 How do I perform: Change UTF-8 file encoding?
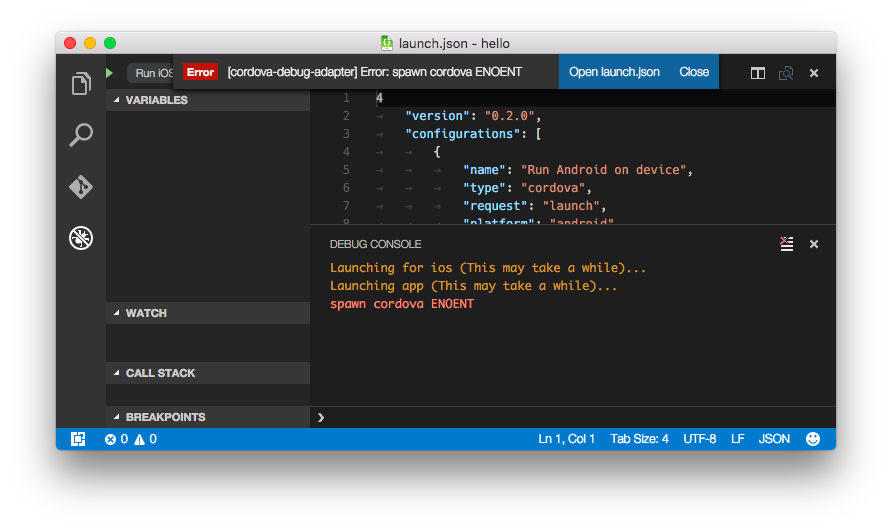[699, 439]
